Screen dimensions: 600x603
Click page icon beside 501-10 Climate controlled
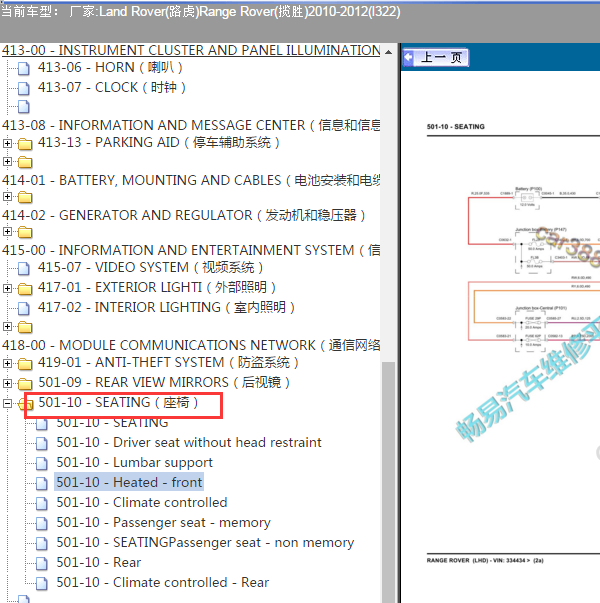(42, 504)
